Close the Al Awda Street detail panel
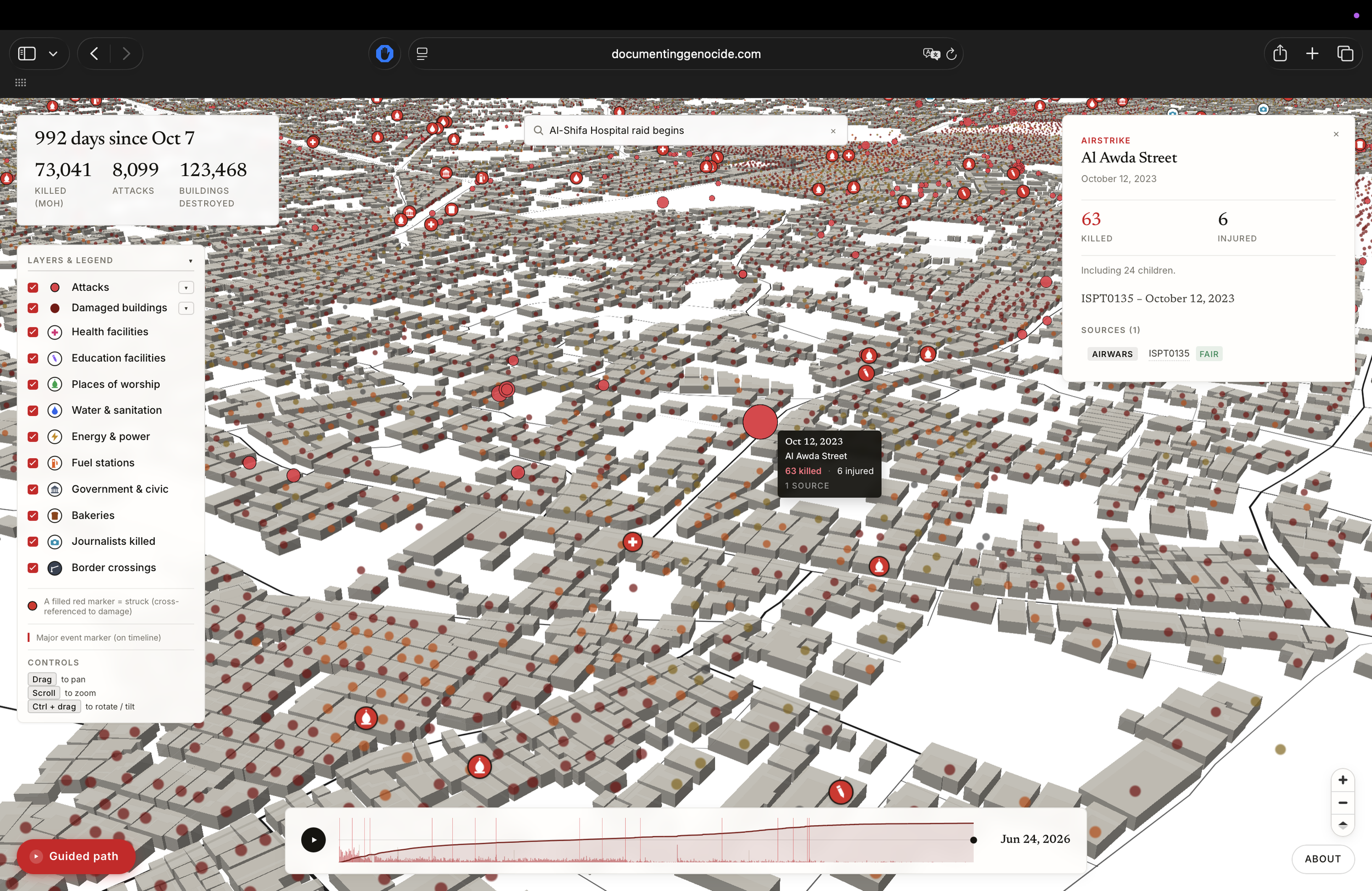Viewport: 1372px width, 891px height. (1336, 134)
